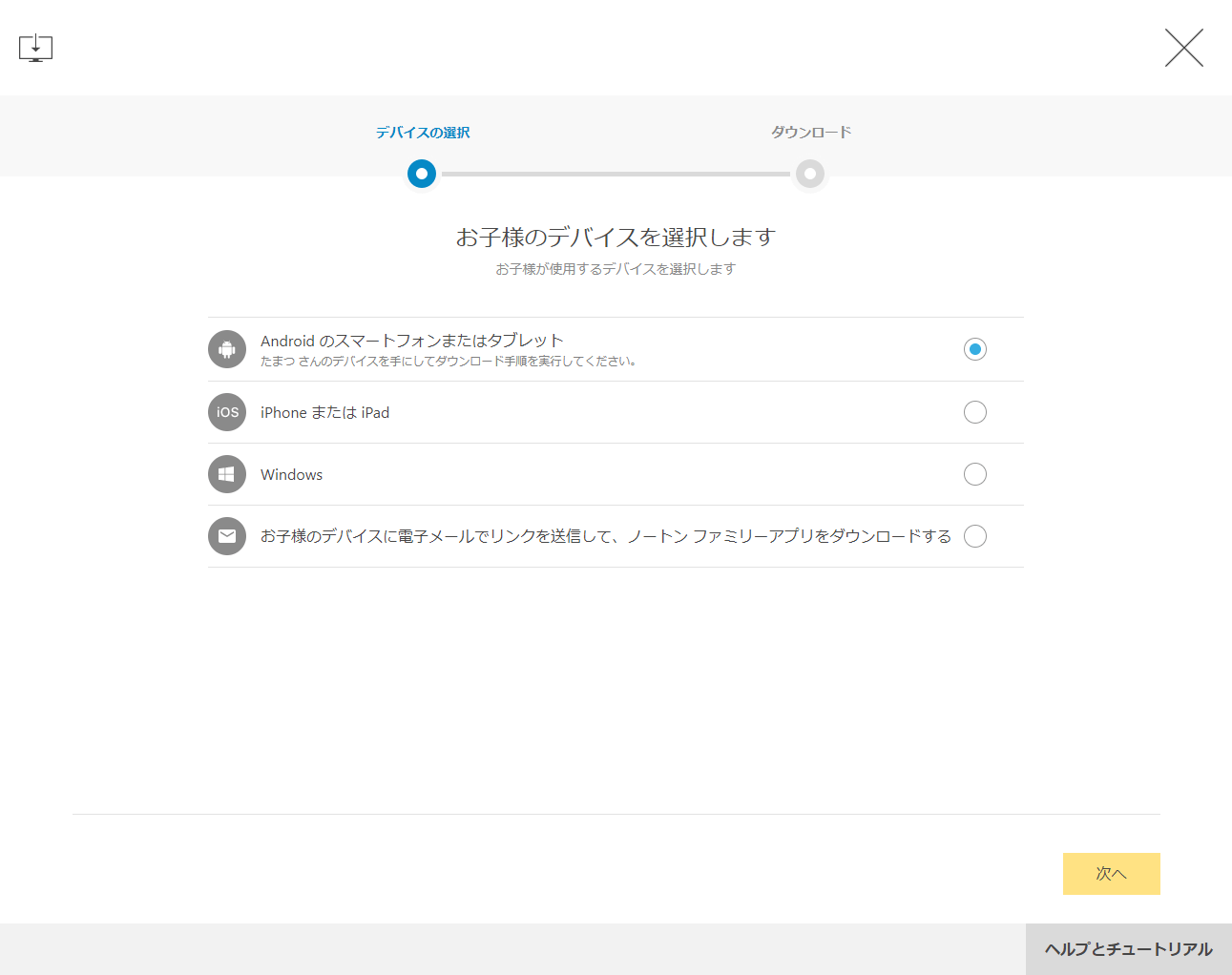
Task: Click the 次へ button
Action: 1111,874
